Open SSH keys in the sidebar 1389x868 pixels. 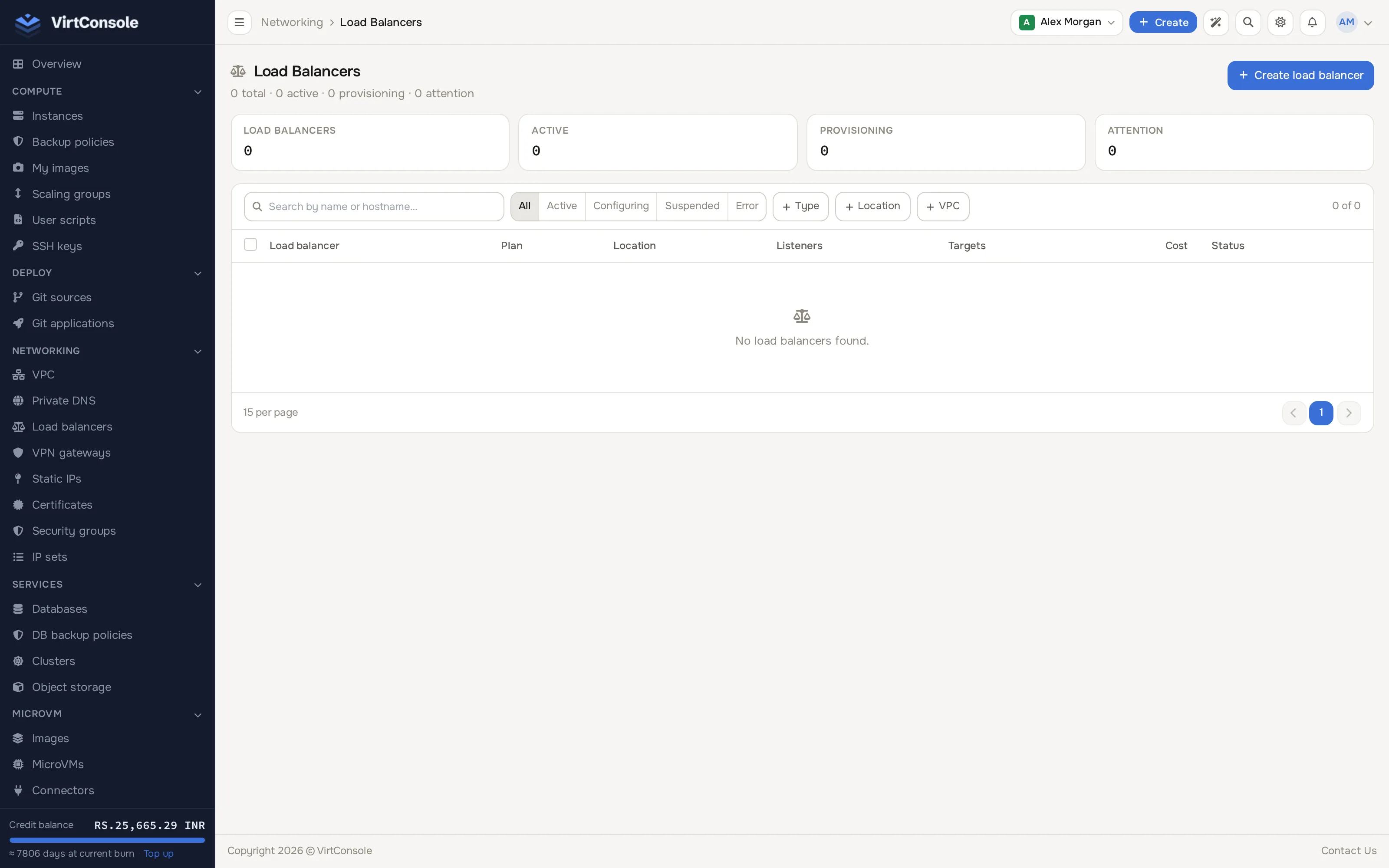[x=107, y=246]
